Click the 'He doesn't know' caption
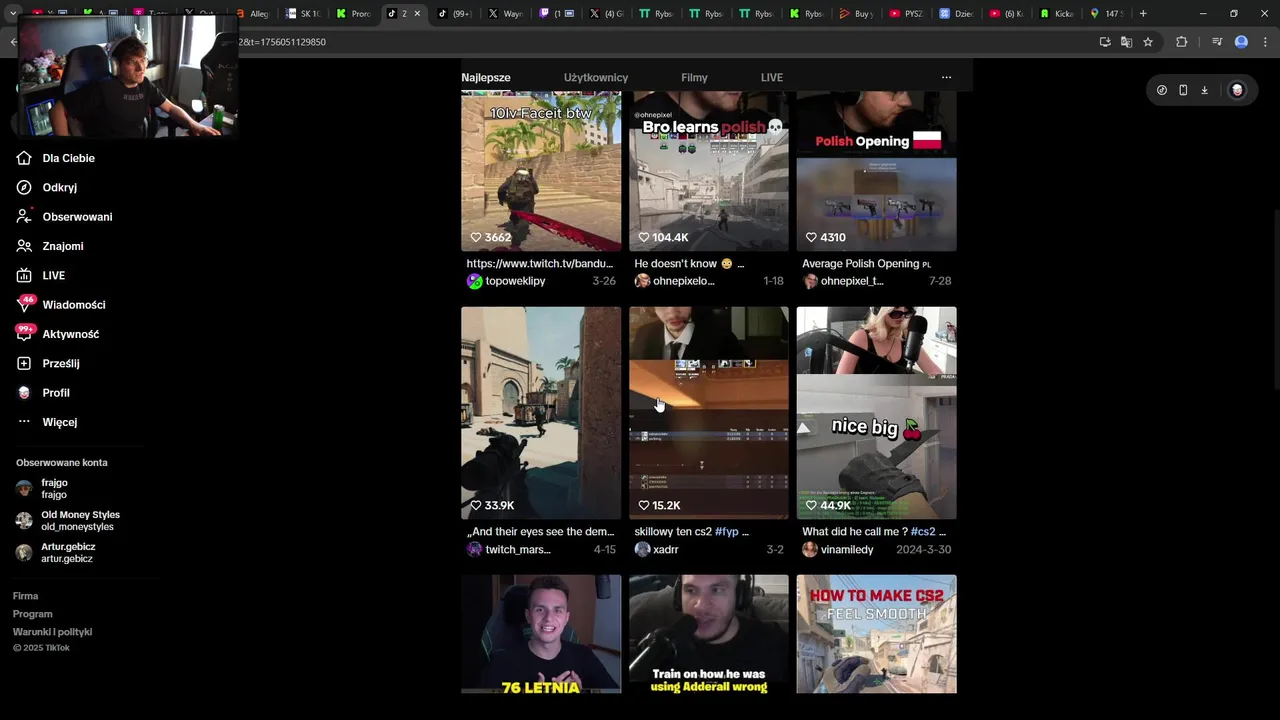This screenshot has height=720, width=1280. 689,264
